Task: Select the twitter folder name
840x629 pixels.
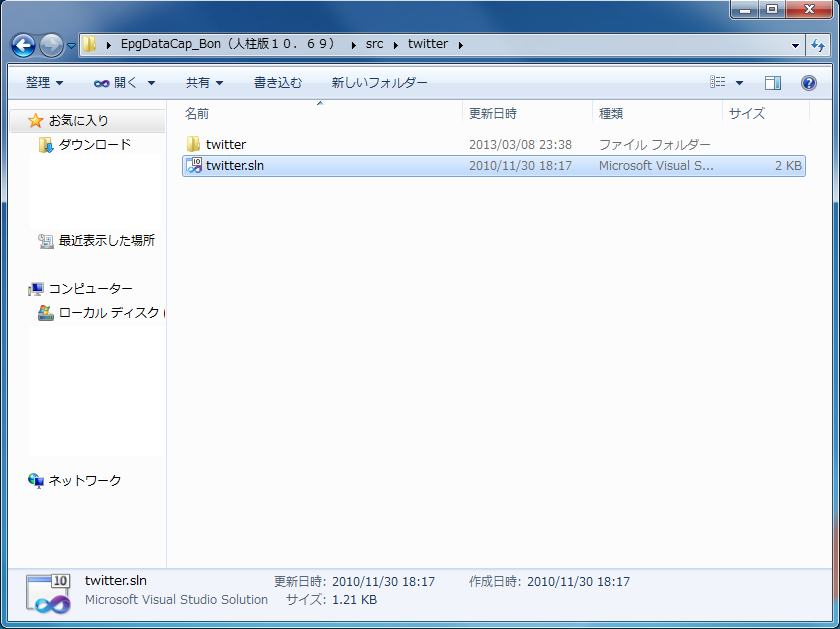Action: (x=226, y=145)
